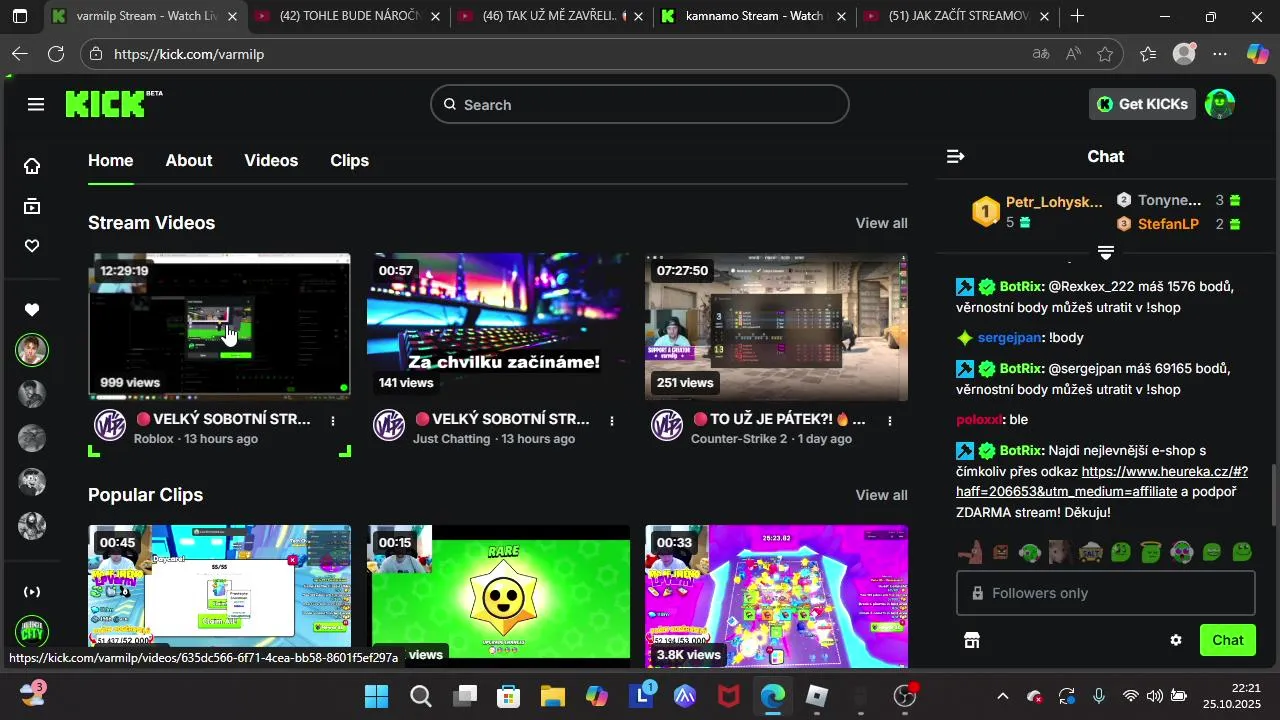Go back in the browser
Image resolution: width=1280 pixels, height=720 pixels.
click(x=19, y=54)
